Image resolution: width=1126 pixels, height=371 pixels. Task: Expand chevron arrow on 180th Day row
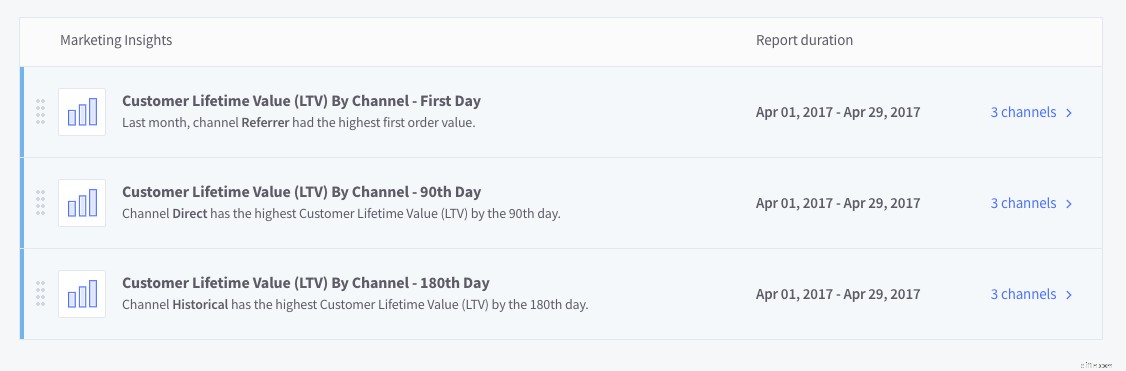coord(1069,295)
